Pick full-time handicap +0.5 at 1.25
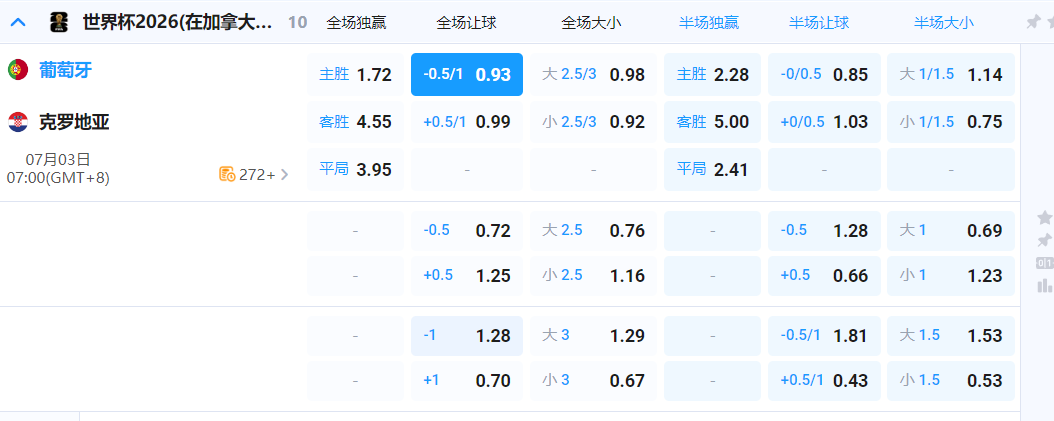This screenshot has height=421, width=1054. point(467,276)
